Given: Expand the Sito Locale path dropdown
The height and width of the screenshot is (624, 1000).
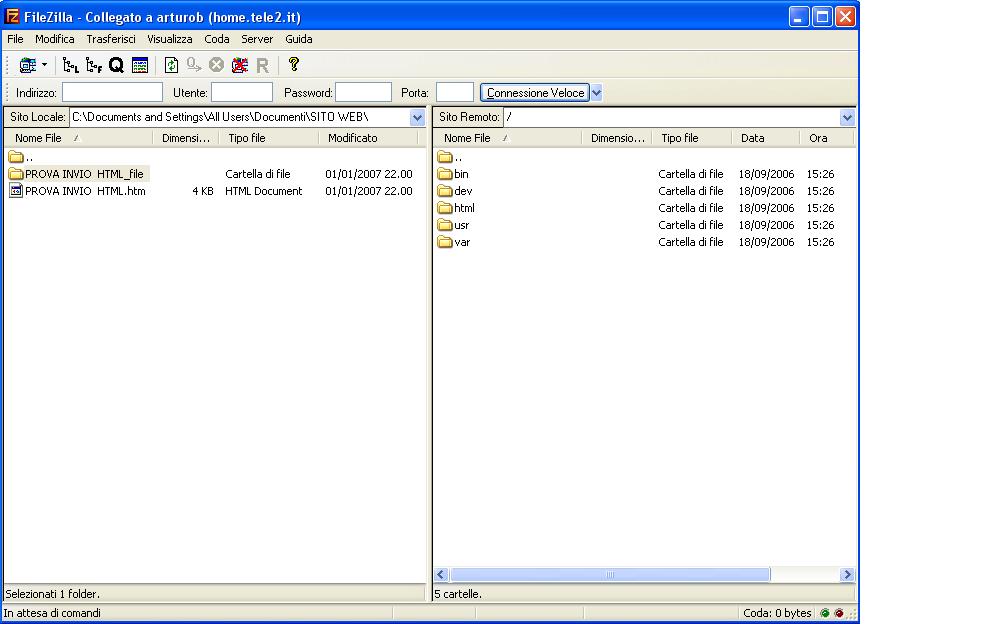Looking at the screenshot, I should [x=417, y=117].
